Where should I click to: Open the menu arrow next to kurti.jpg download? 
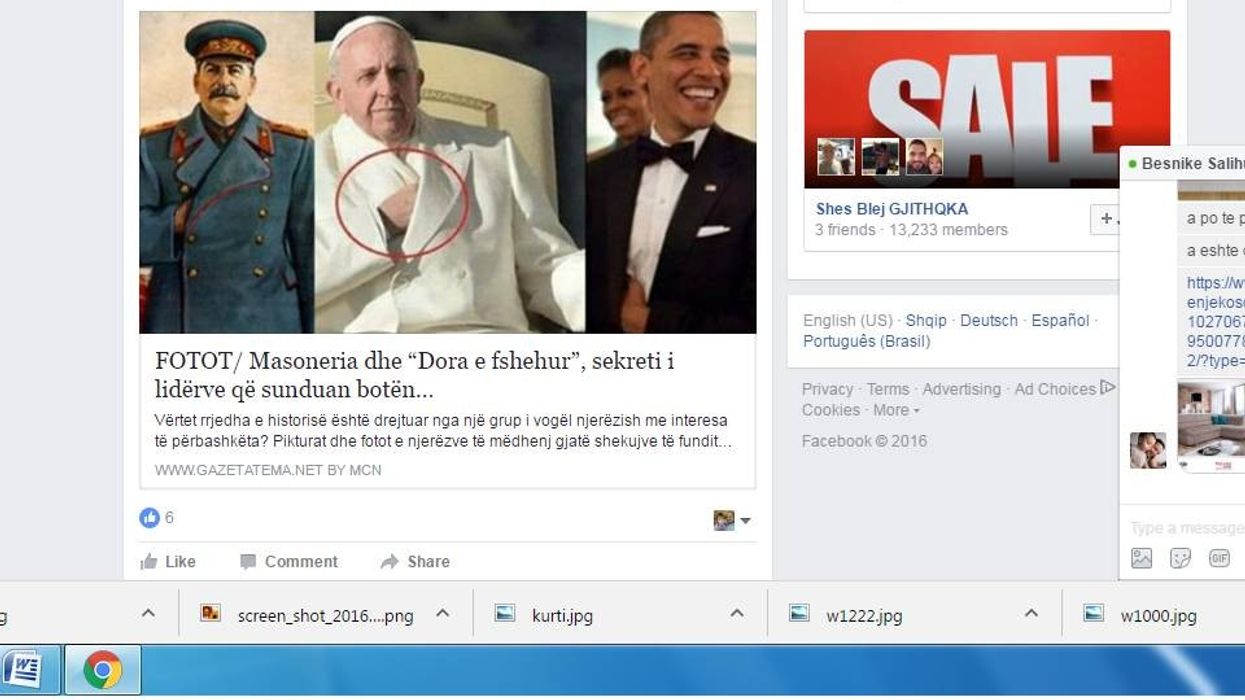737,614
